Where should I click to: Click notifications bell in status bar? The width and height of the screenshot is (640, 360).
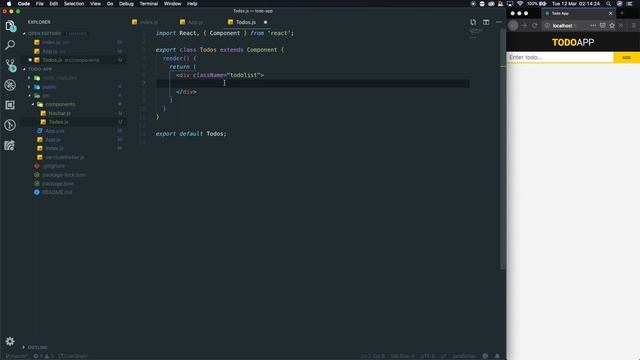pos(497,356)
